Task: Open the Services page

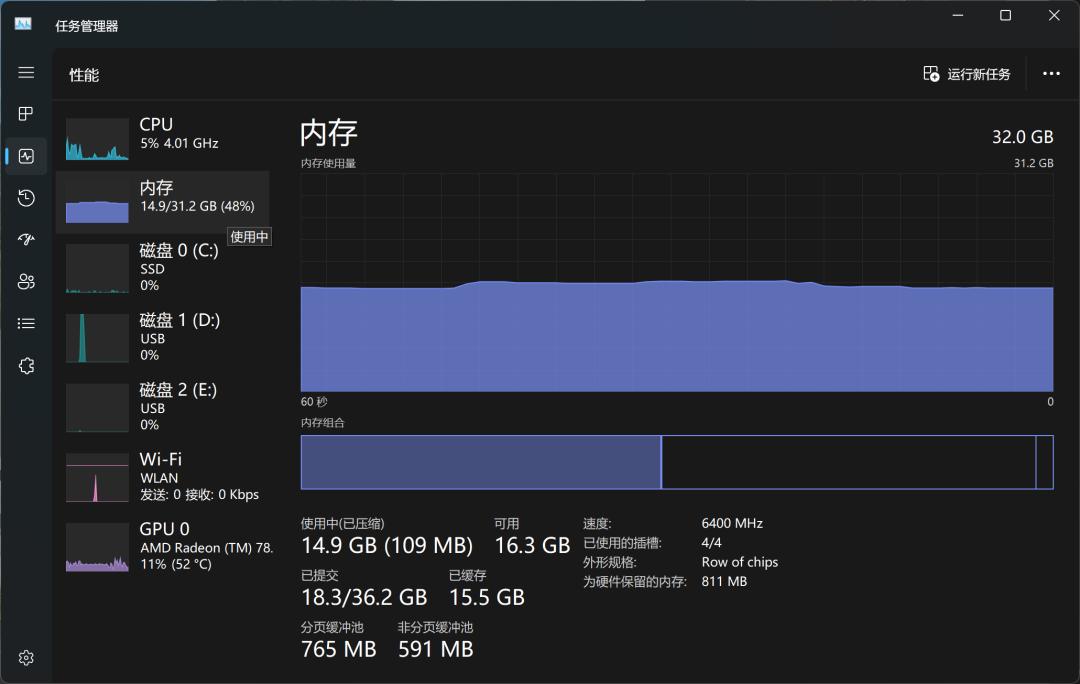Action: click(26, 365)
